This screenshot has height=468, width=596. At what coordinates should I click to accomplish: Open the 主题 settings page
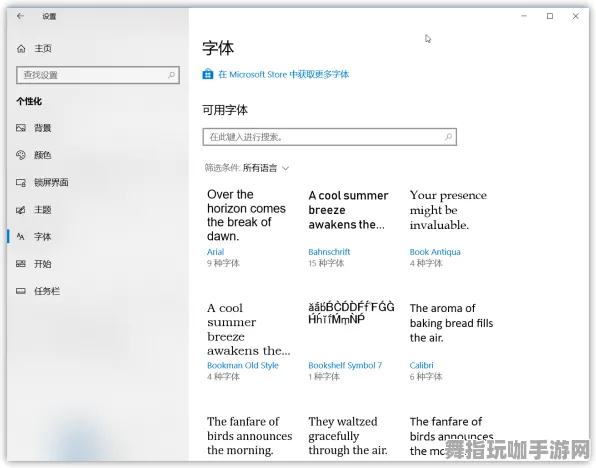43,210
